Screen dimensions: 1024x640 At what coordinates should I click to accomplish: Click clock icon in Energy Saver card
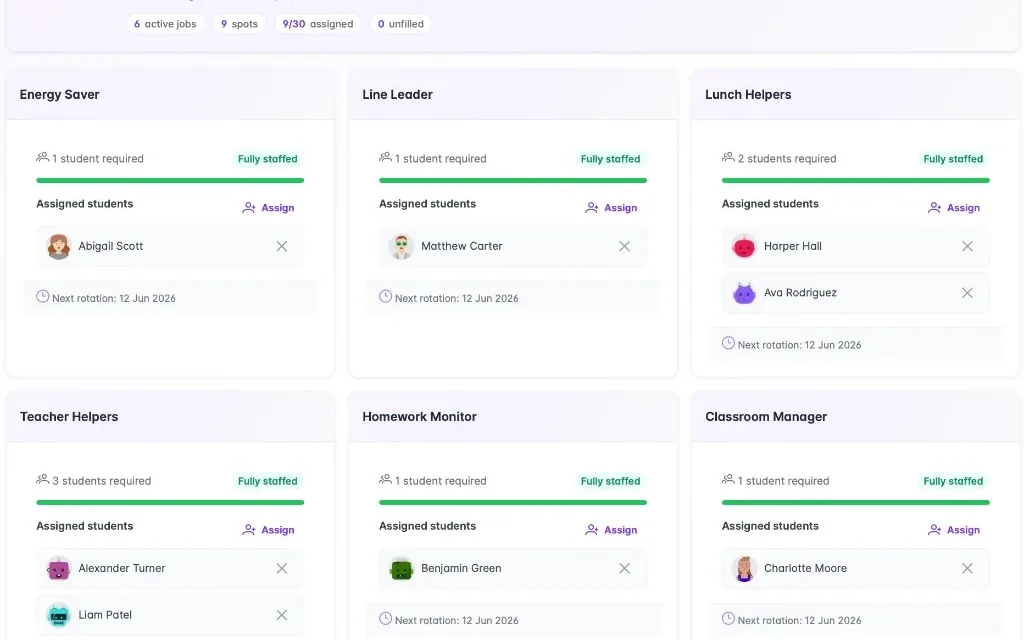coord(42,296)
